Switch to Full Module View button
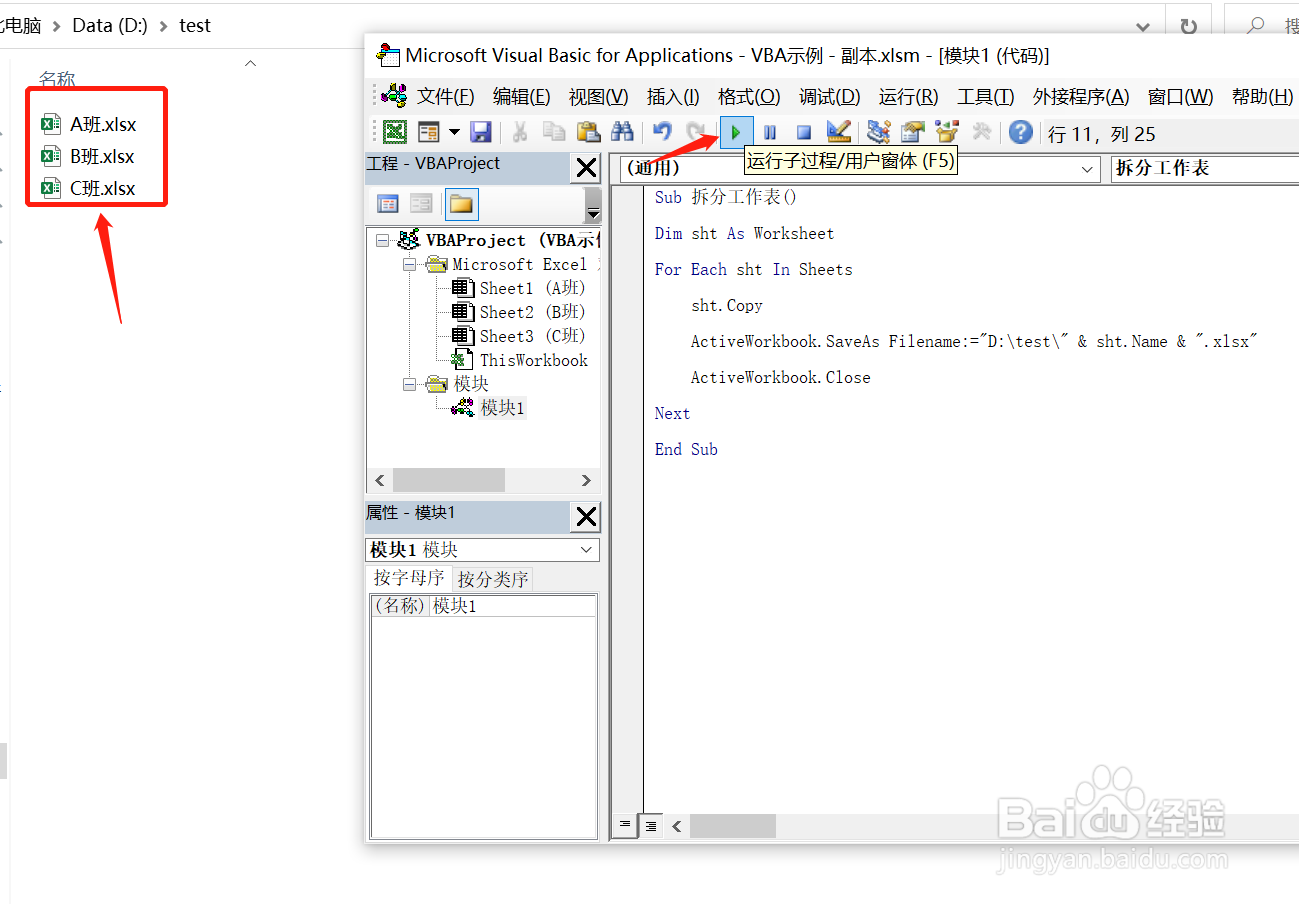The height and width of the screenshot is (904, 1299). click(x=650, y=826)
